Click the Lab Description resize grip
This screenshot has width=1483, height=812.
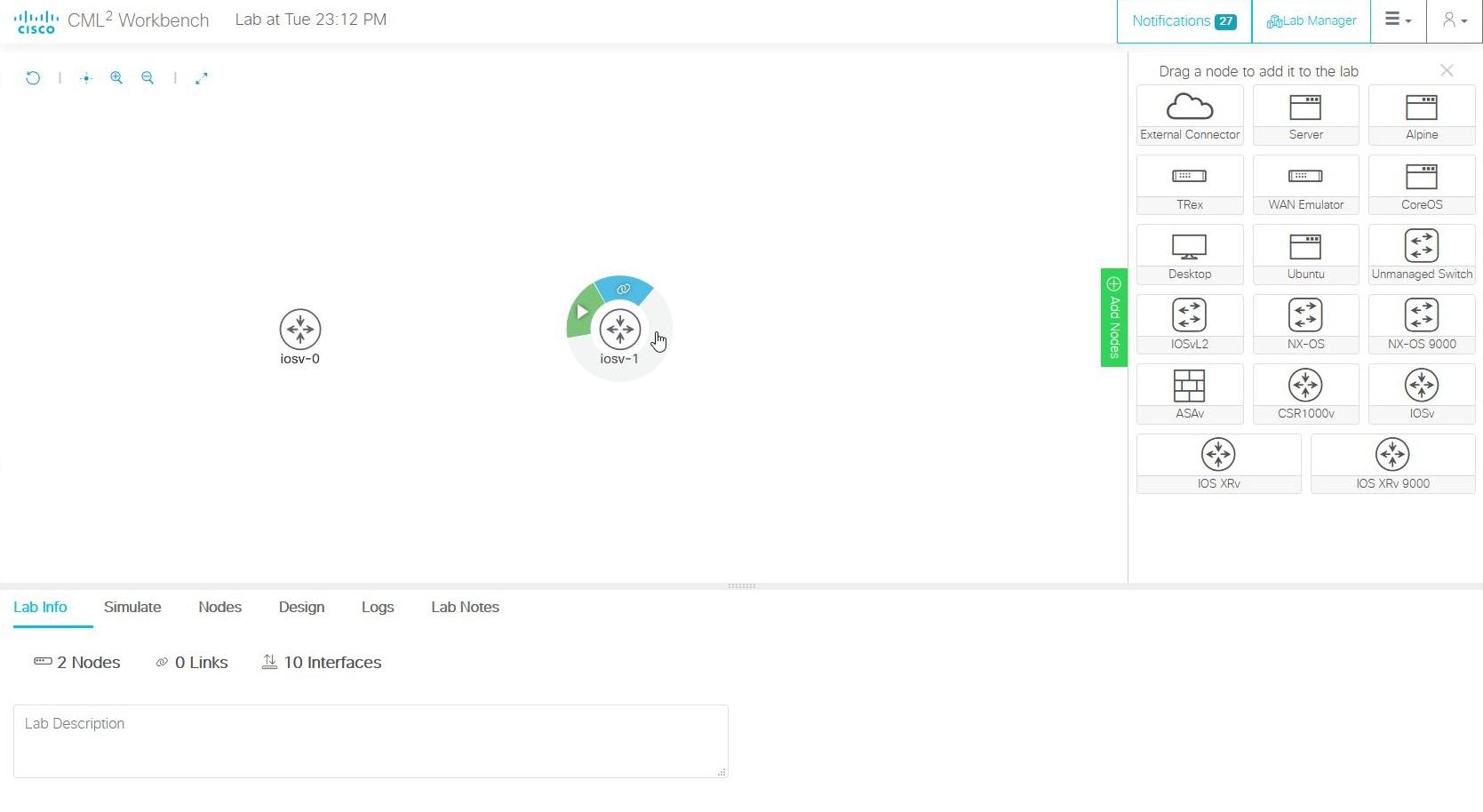coord(722,772)
